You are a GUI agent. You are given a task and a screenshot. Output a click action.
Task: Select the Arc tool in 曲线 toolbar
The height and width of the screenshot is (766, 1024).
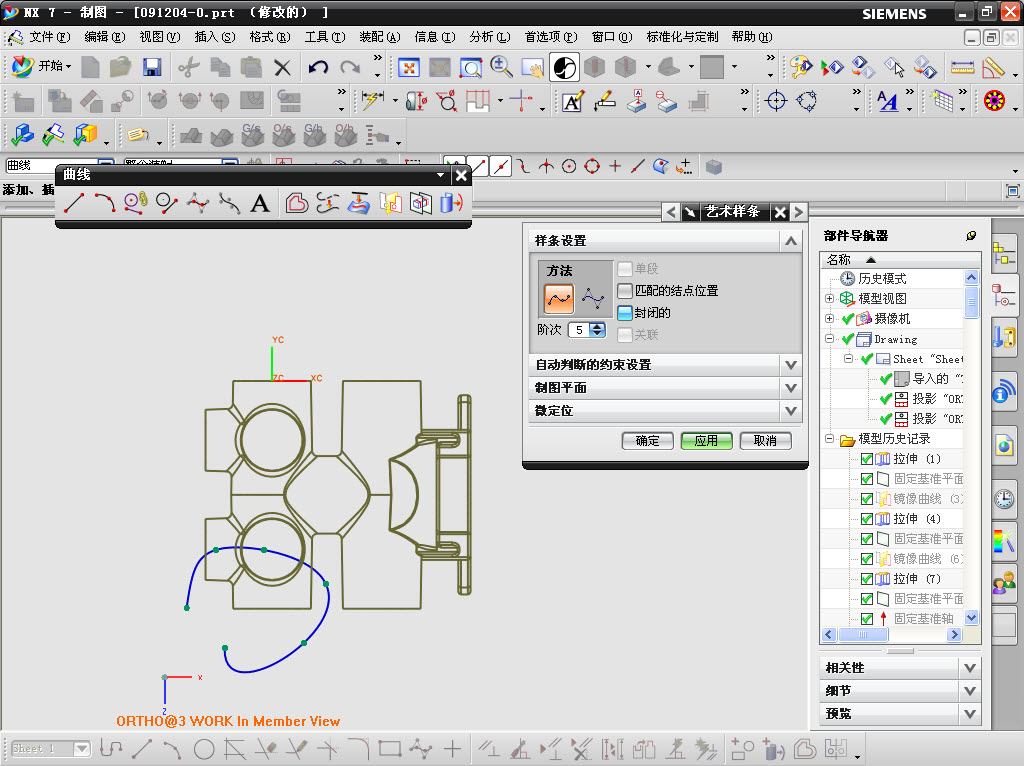tap(104, 204)
